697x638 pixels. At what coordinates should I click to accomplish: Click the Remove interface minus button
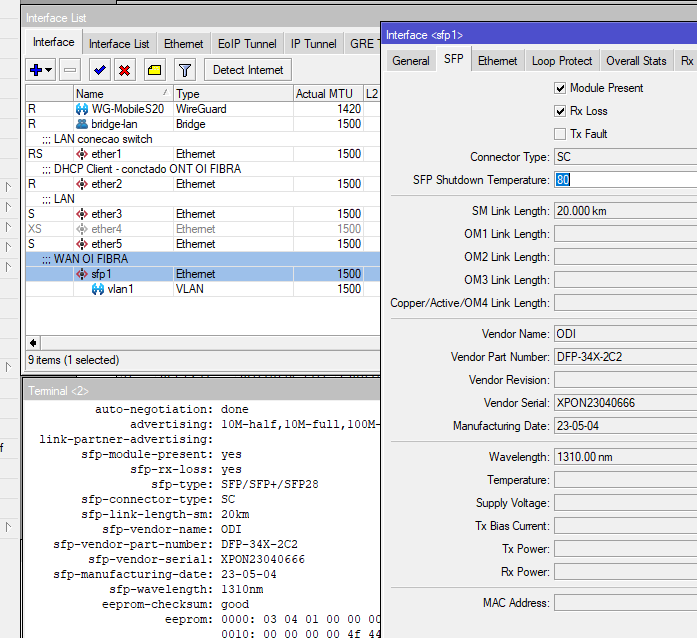[70, 70]
